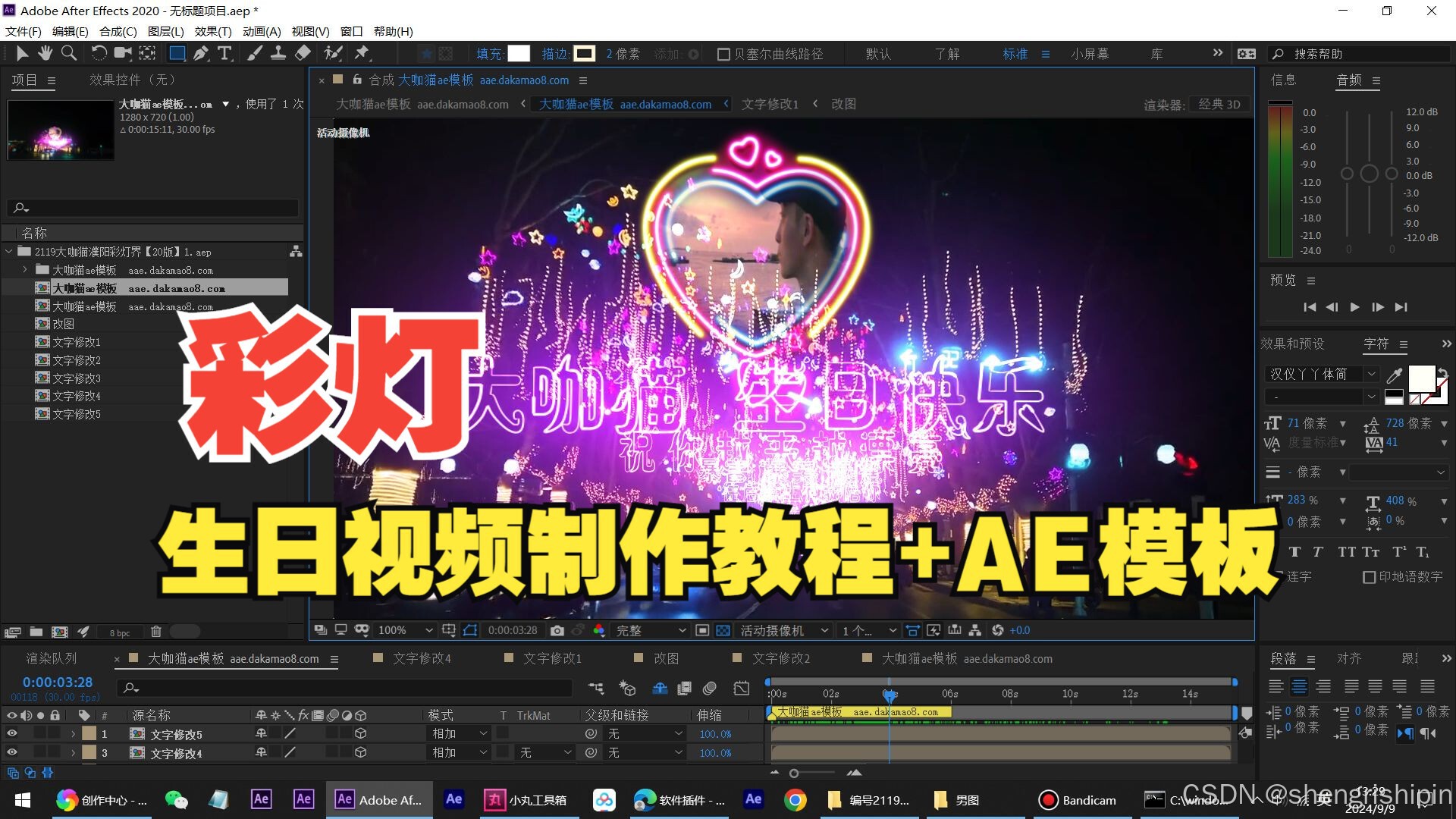Image resolution: width=1456 pixels, height=819 pixels.
Task: Take a snapshot with the camera icon
Action: [x=557, y=630]
